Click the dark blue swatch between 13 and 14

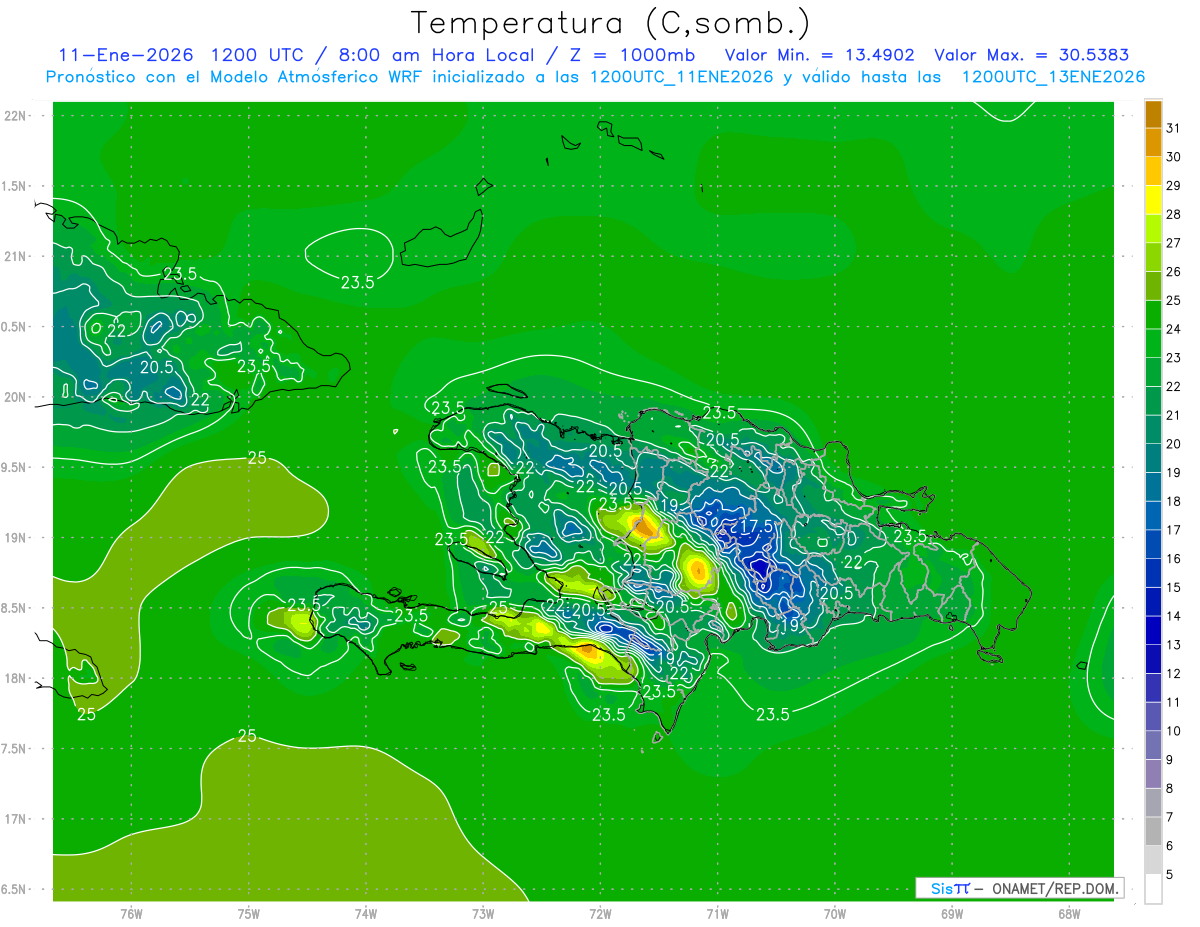[1153, 630]
